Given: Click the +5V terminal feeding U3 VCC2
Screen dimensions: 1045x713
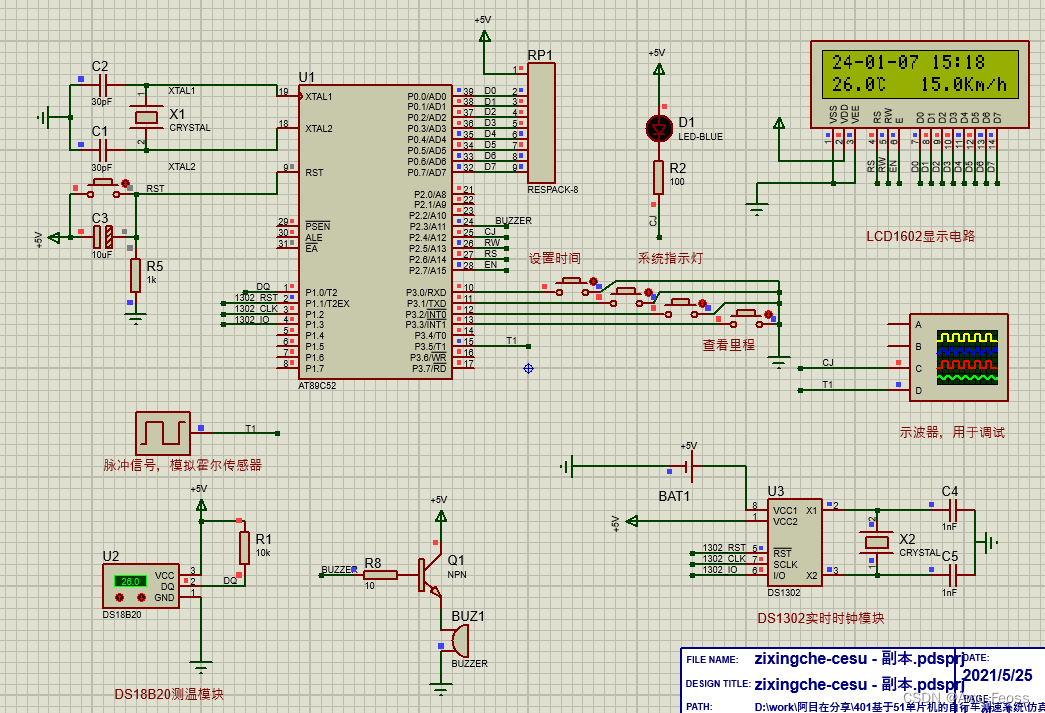Looking at the screenshot, I should coord(632,520).
